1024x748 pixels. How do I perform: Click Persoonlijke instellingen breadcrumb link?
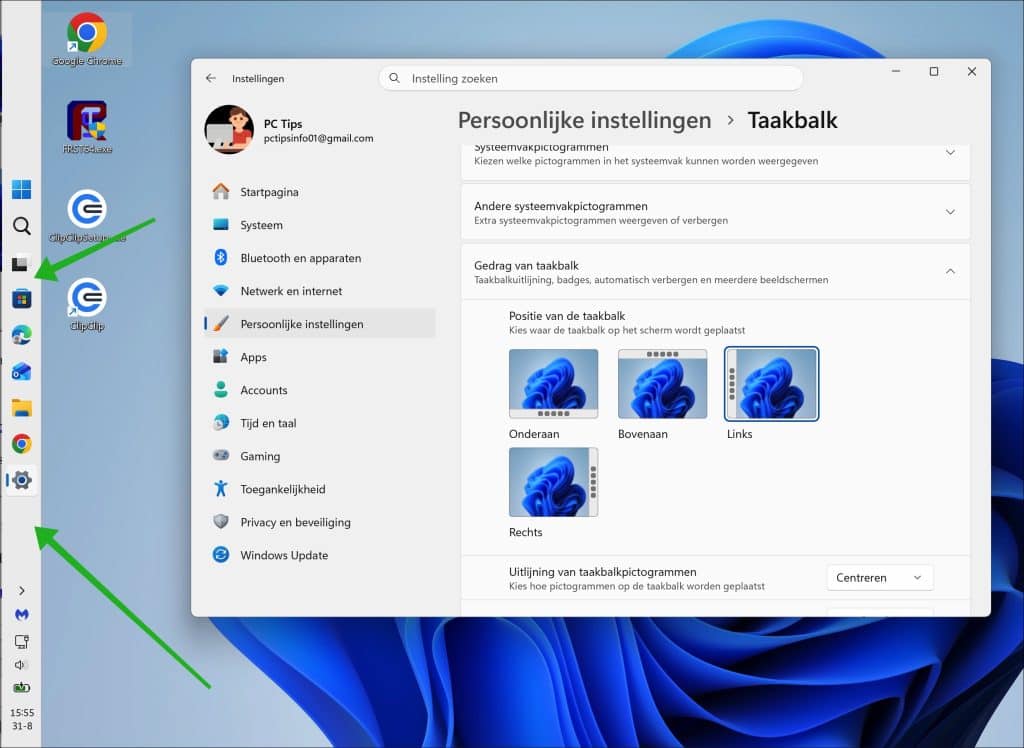pyautogui.click(x=584, y=120)
